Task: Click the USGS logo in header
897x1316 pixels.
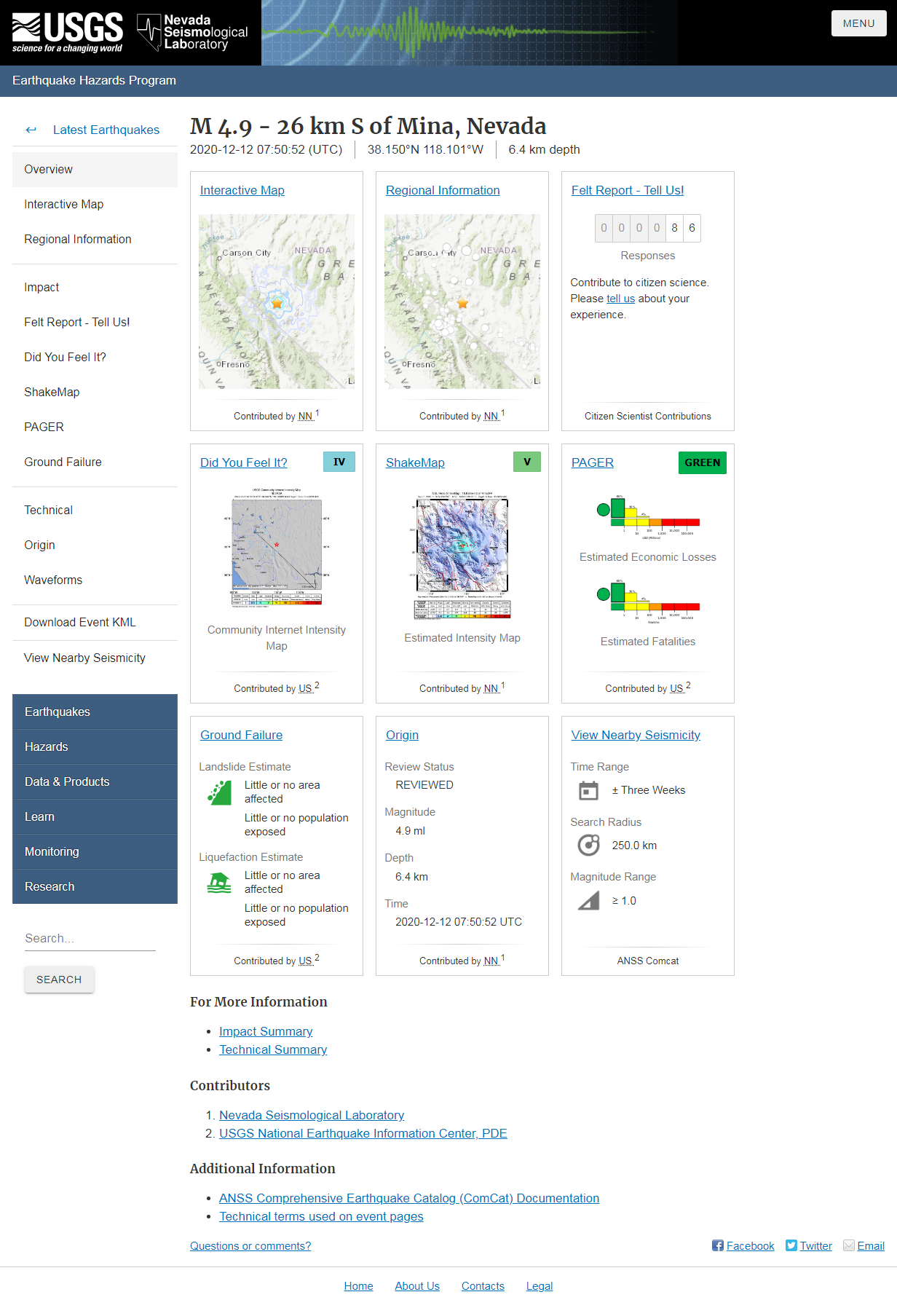Action: (x=67, y=33)
